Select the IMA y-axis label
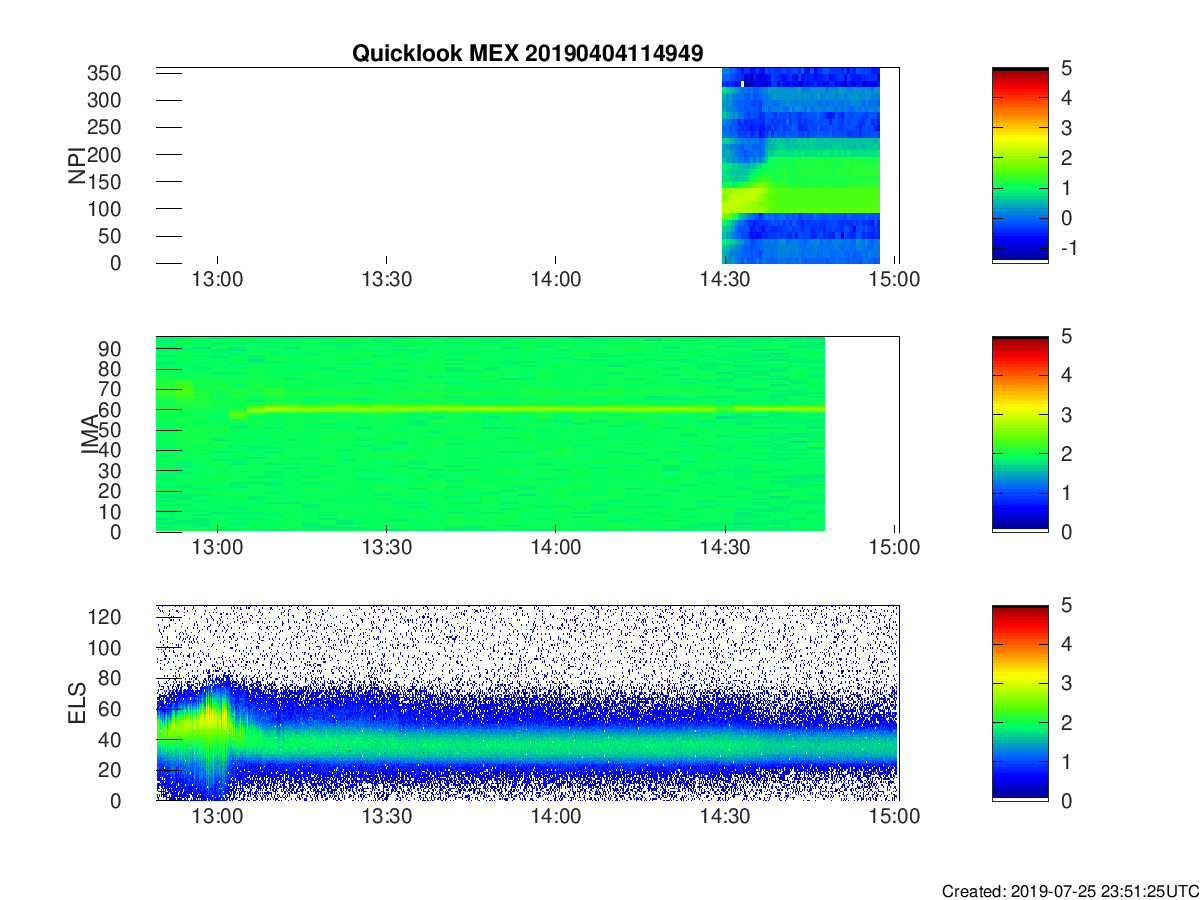1200x900 pixels. pos(90,434)
